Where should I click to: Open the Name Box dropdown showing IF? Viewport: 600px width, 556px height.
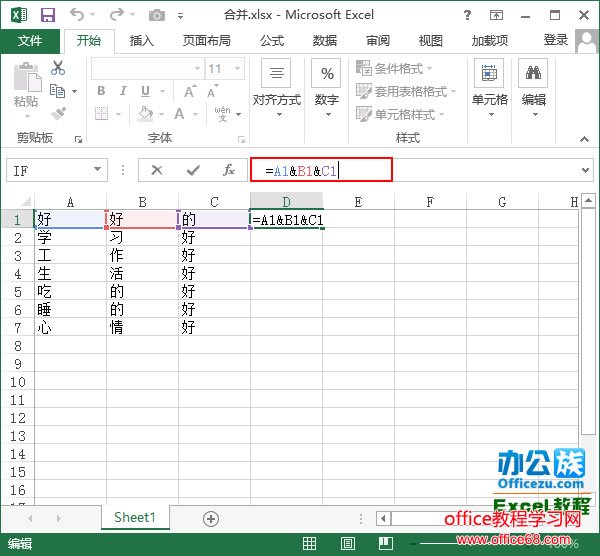tap(98, 169)
